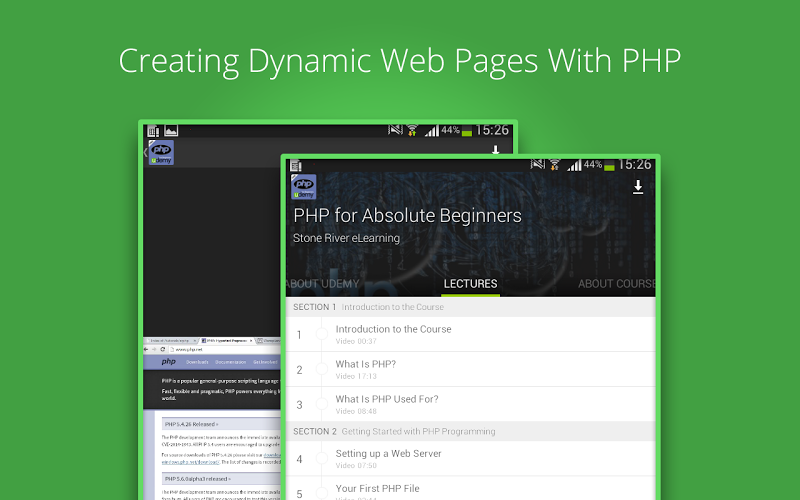This screenshot has width=800, height=500.
Task: Tap the download icon in front course header
Action: tap(638, 188)
